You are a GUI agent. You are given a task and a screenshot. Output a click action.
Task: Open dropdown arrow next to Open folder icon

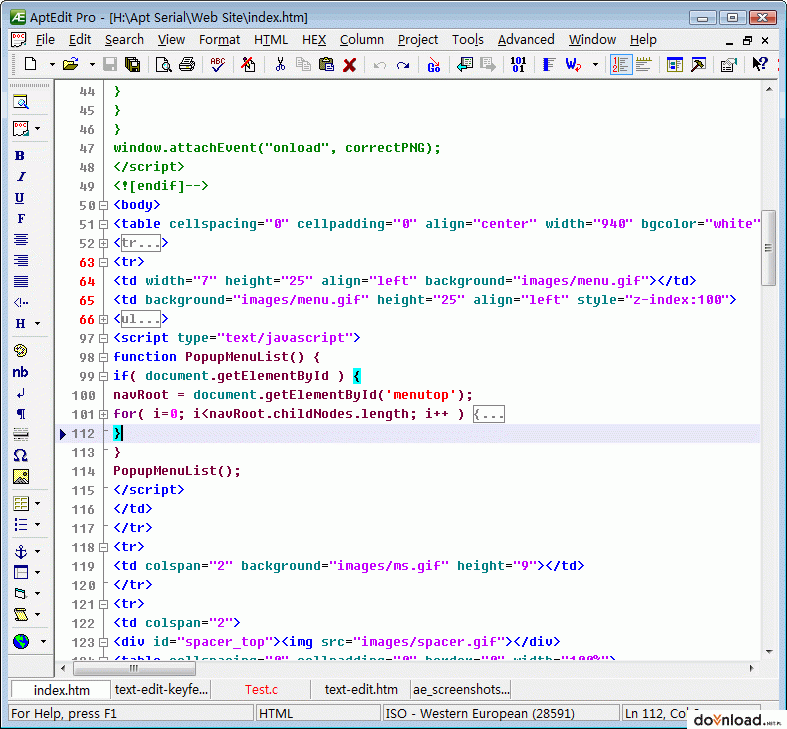point(92,64)
